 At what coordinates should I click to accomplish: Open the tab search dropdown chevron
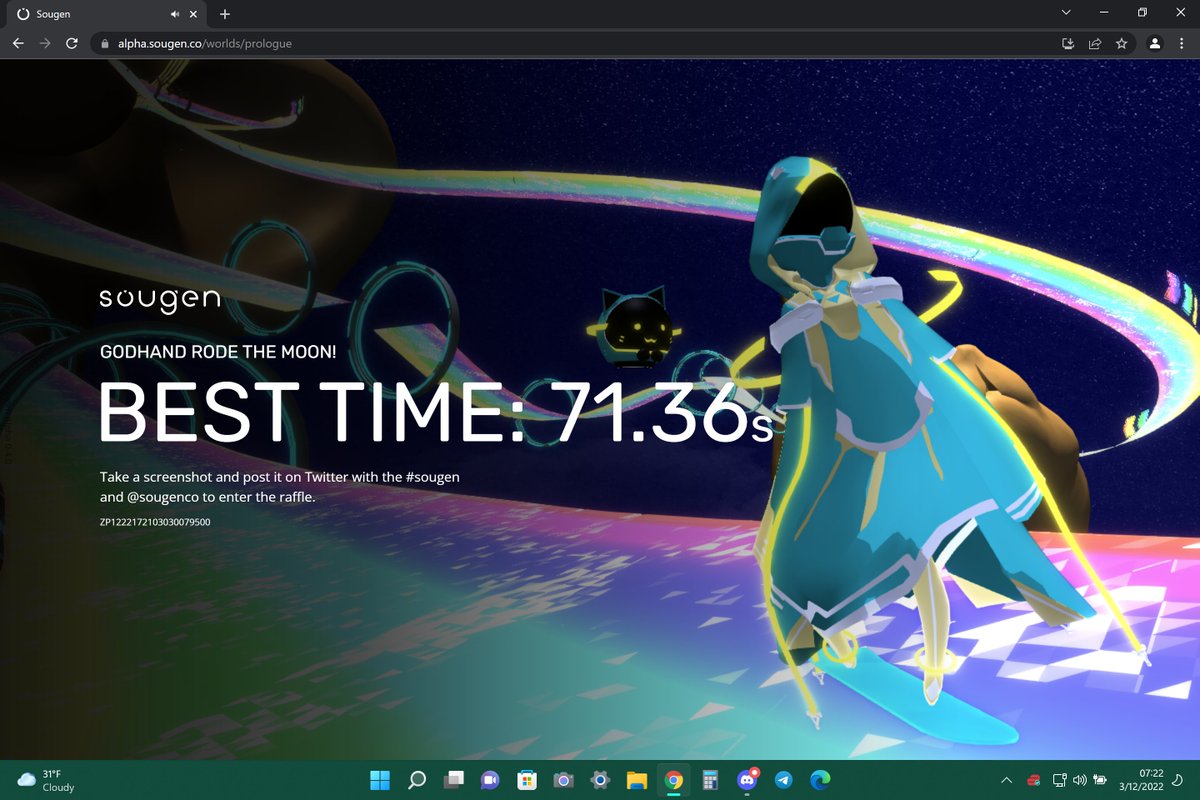(1066, 13)
